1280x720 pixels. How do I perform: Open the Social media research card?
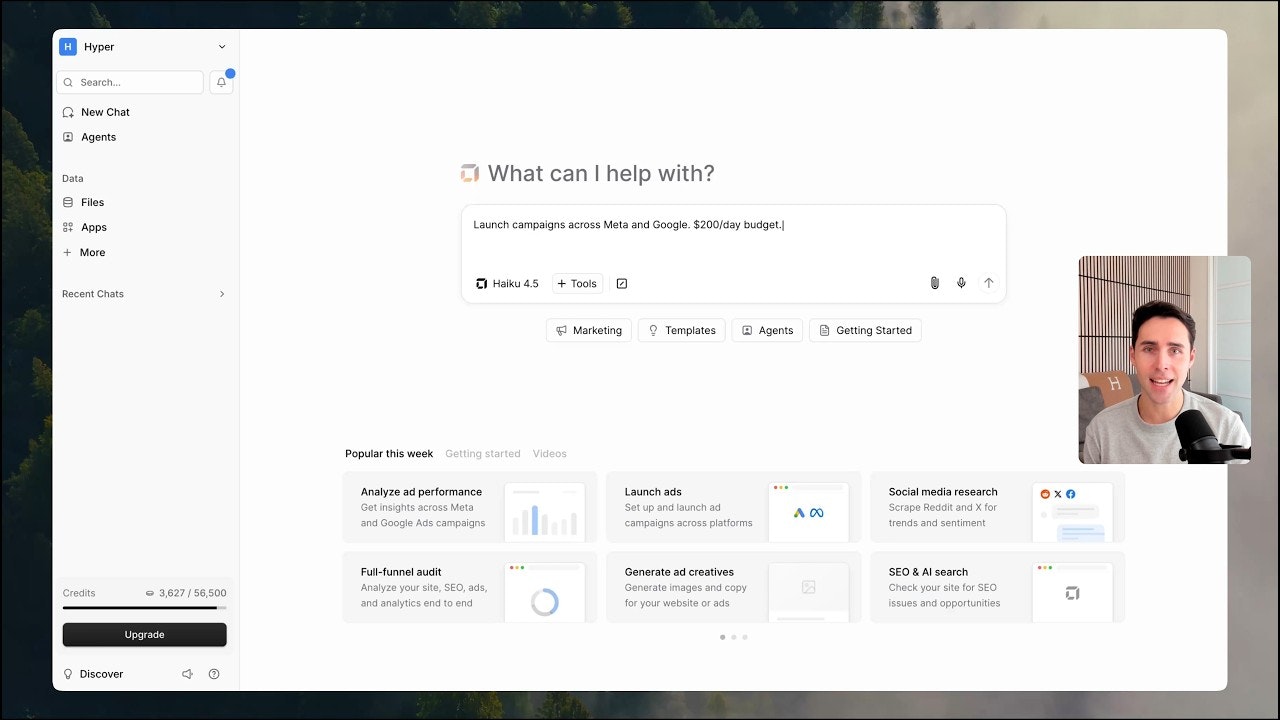coord(998,507)
